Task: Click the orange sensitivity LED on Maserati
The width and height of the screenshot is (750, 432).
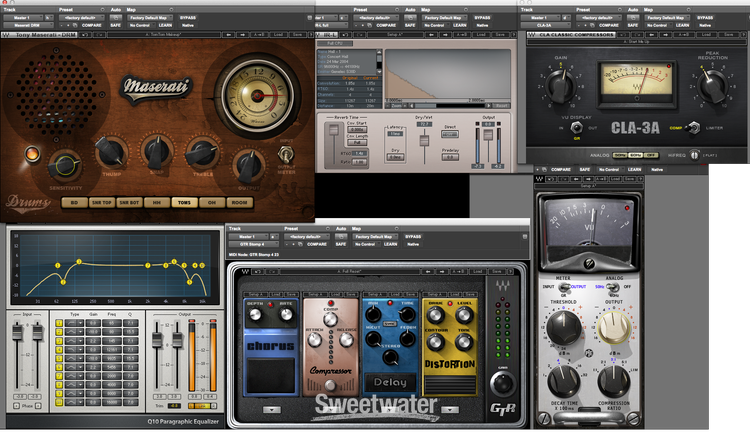Action: click(32, 154)
